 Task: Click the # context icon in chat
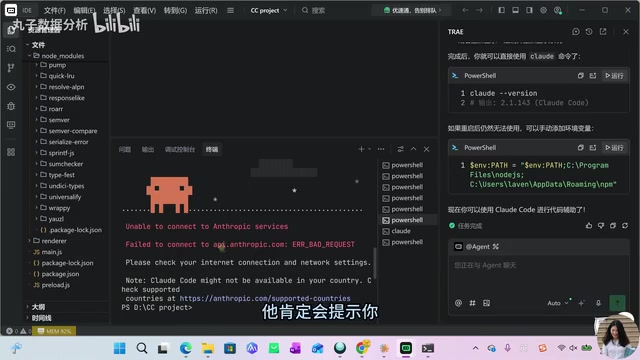[x=472, y=303]
